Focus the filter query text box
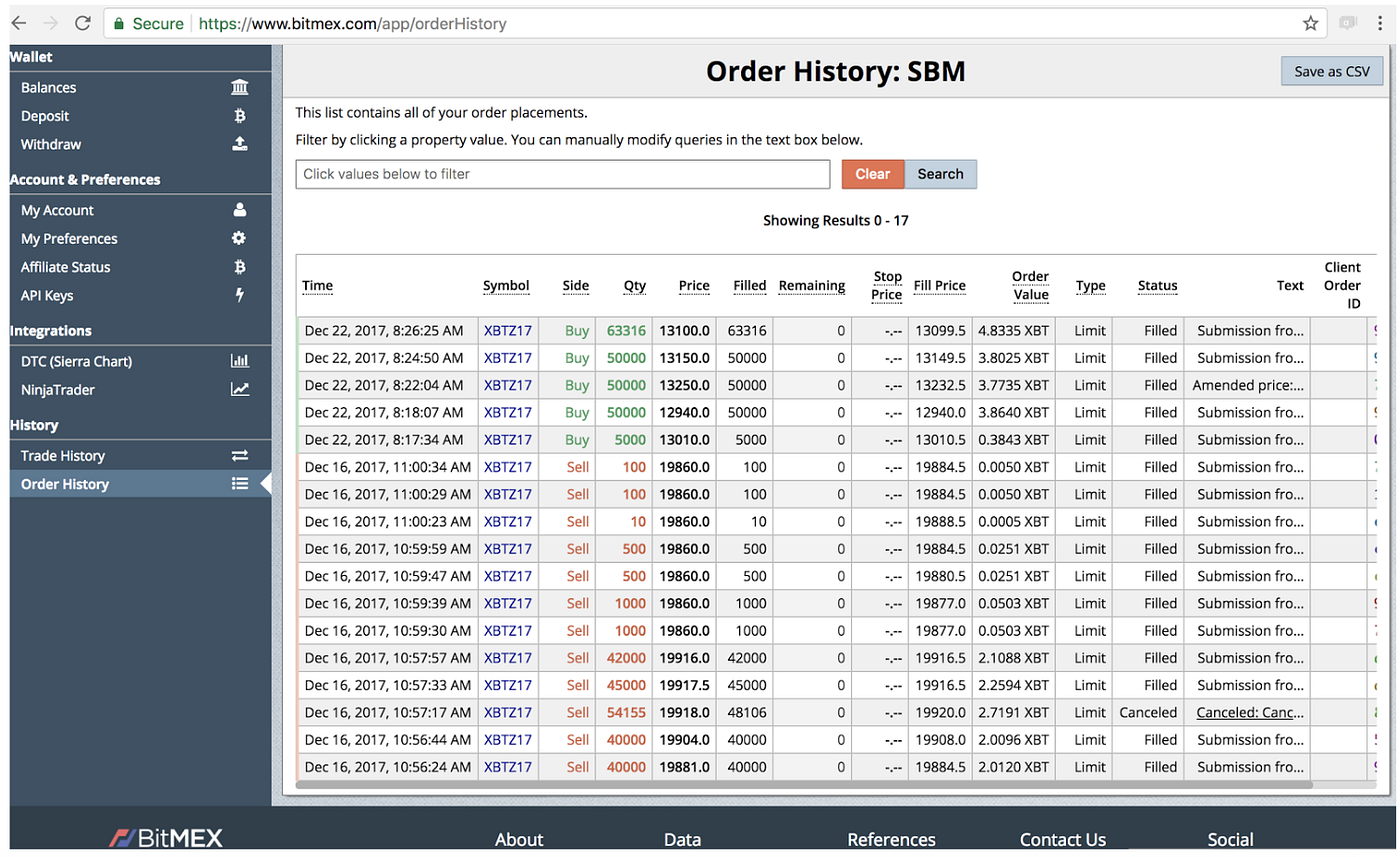The width and height of the screenshot is (1400, 857). click(x=563, y=174)
